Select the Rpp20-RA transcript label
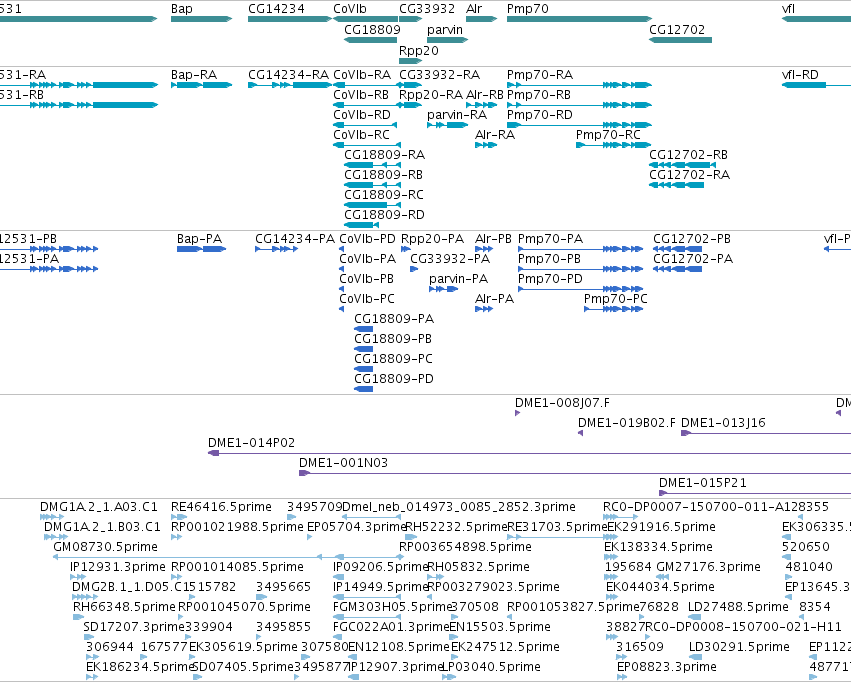 coord(431,94)
